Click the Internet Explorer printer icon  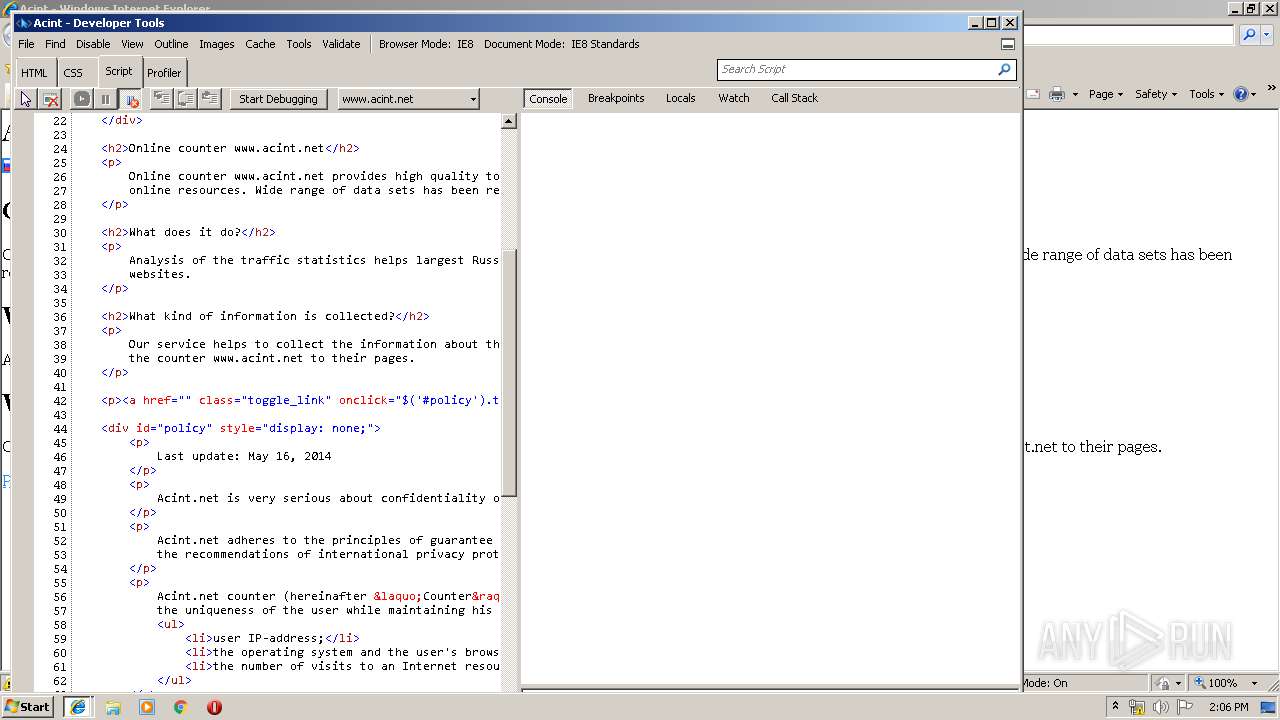(1056, 94)
